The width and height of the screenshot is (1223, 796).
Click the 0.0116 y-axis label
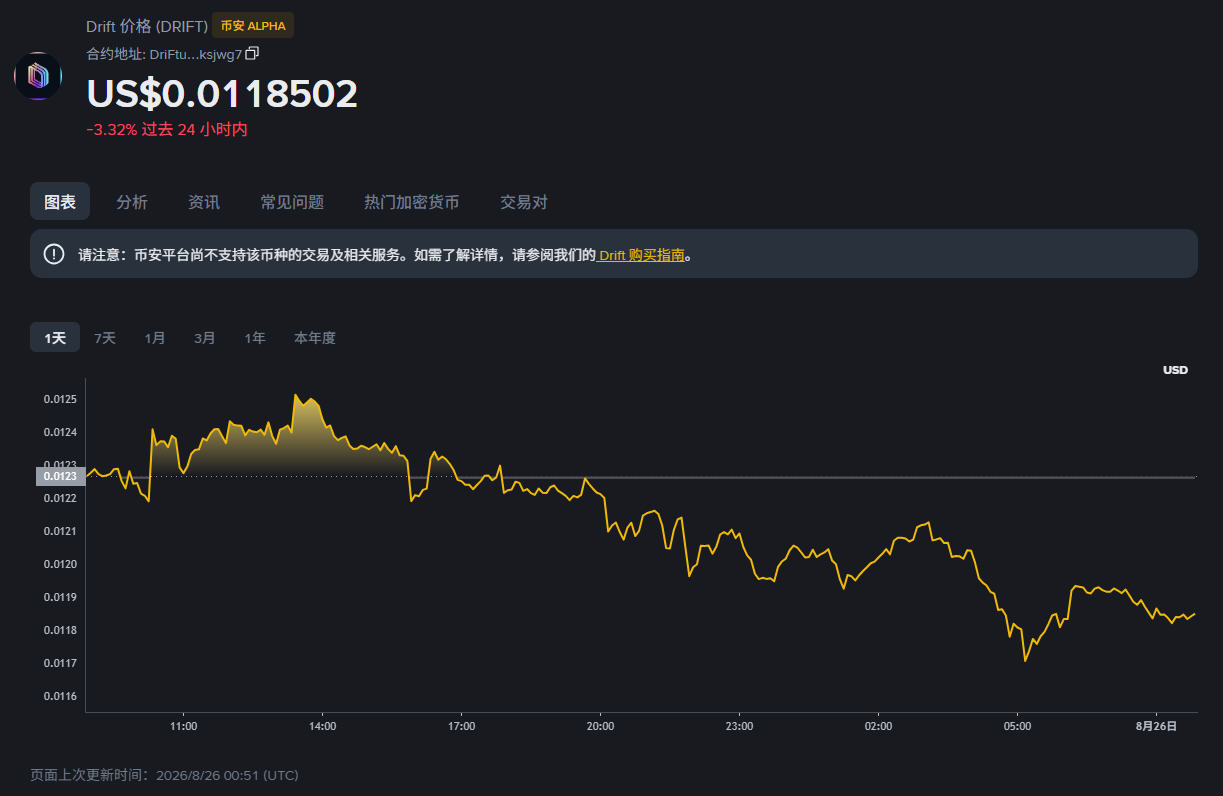(60, 696)
